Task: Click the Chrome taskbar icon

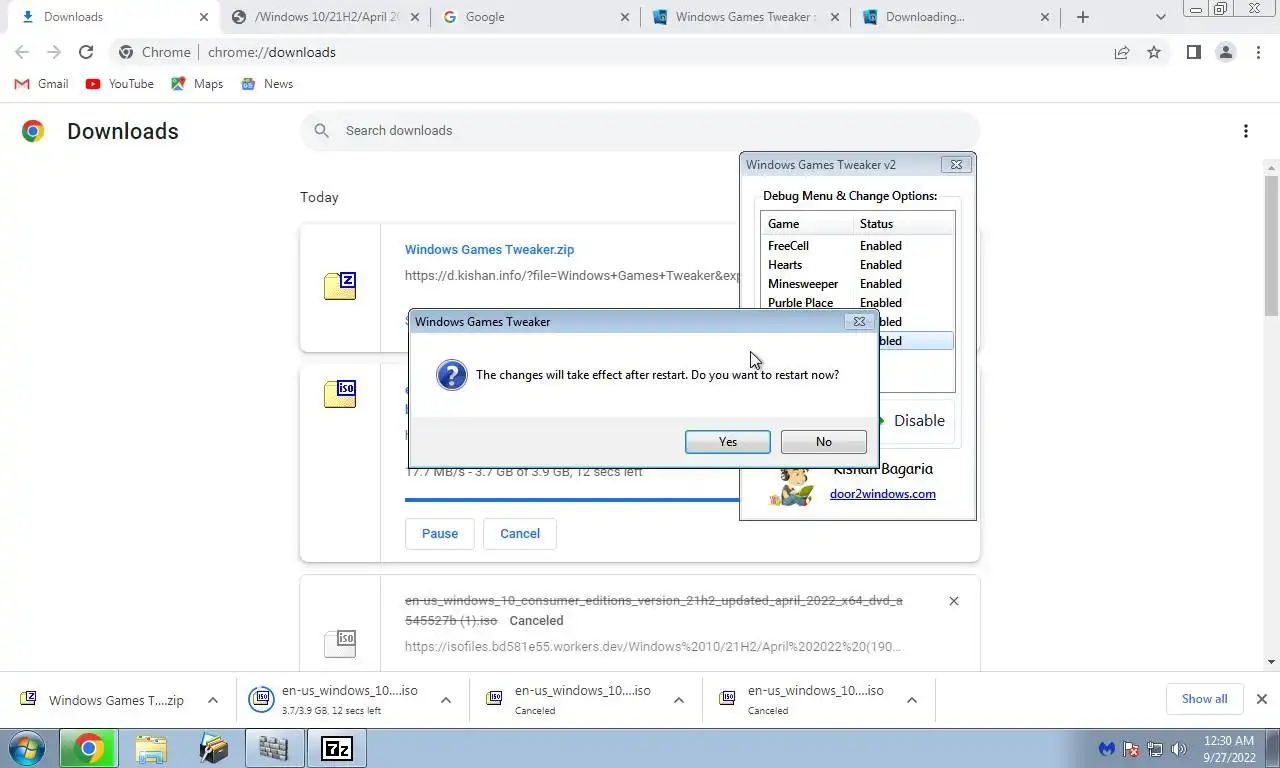Action: click(88, 748)
